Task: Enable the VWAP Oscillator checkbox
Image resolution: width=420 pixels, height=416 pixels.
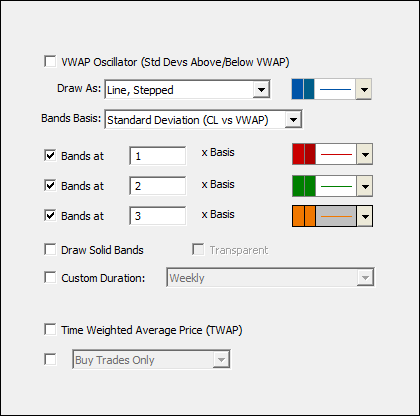Action: coord(50,62)
